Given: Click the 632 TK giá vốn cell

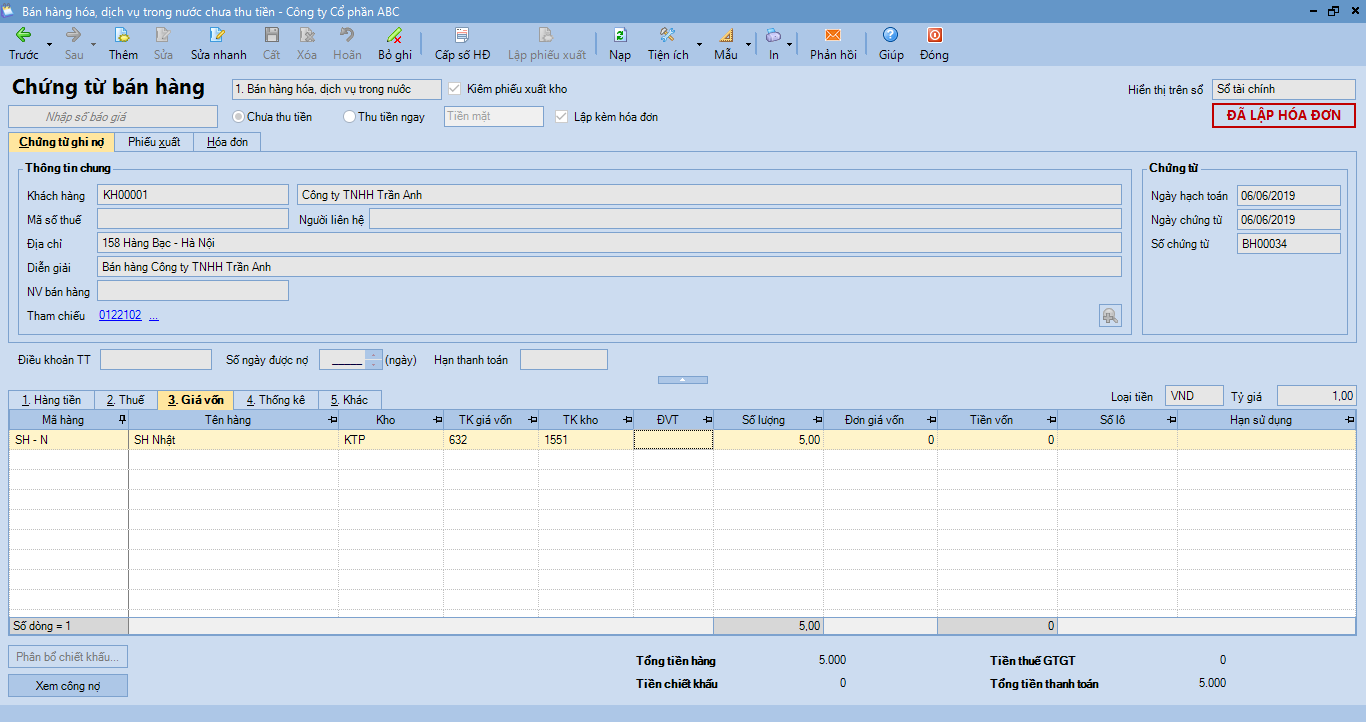Looking at the screenshot, I should pos(491,440).
